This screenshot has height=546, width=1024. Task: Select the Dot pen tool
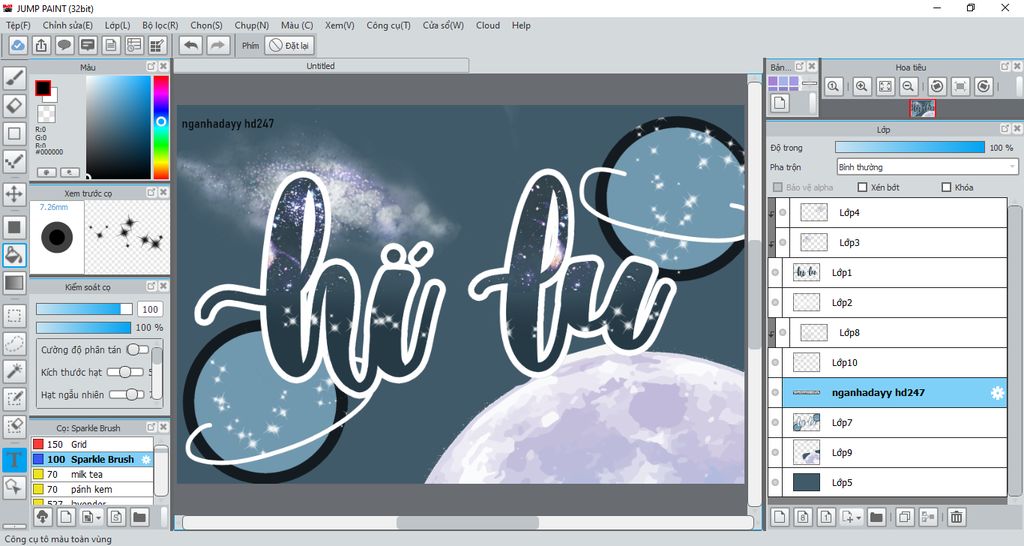14,161
